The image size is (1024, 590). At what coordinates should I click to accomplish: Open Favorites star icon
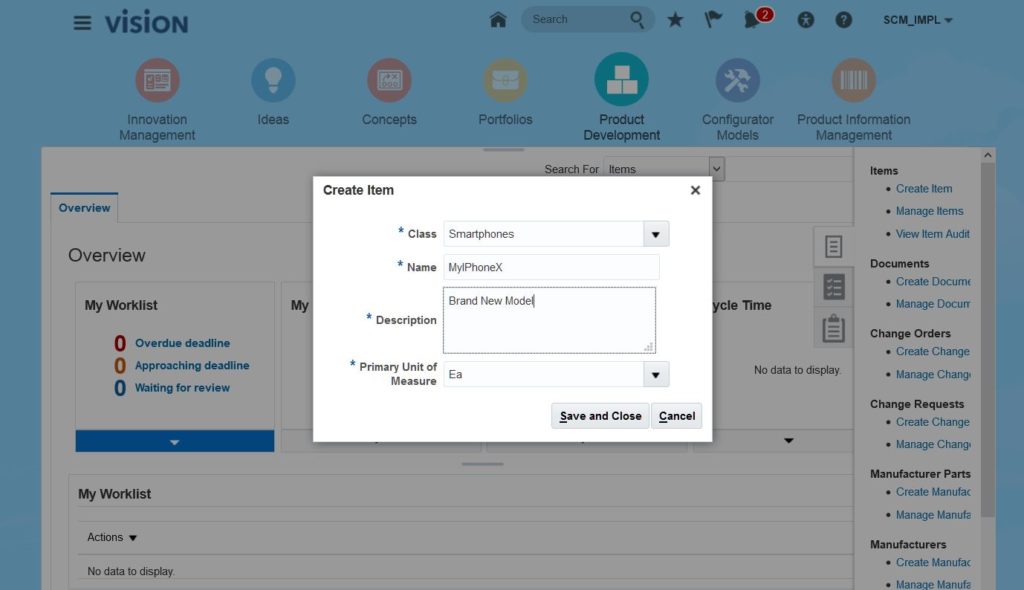click(x=676, y=20)
